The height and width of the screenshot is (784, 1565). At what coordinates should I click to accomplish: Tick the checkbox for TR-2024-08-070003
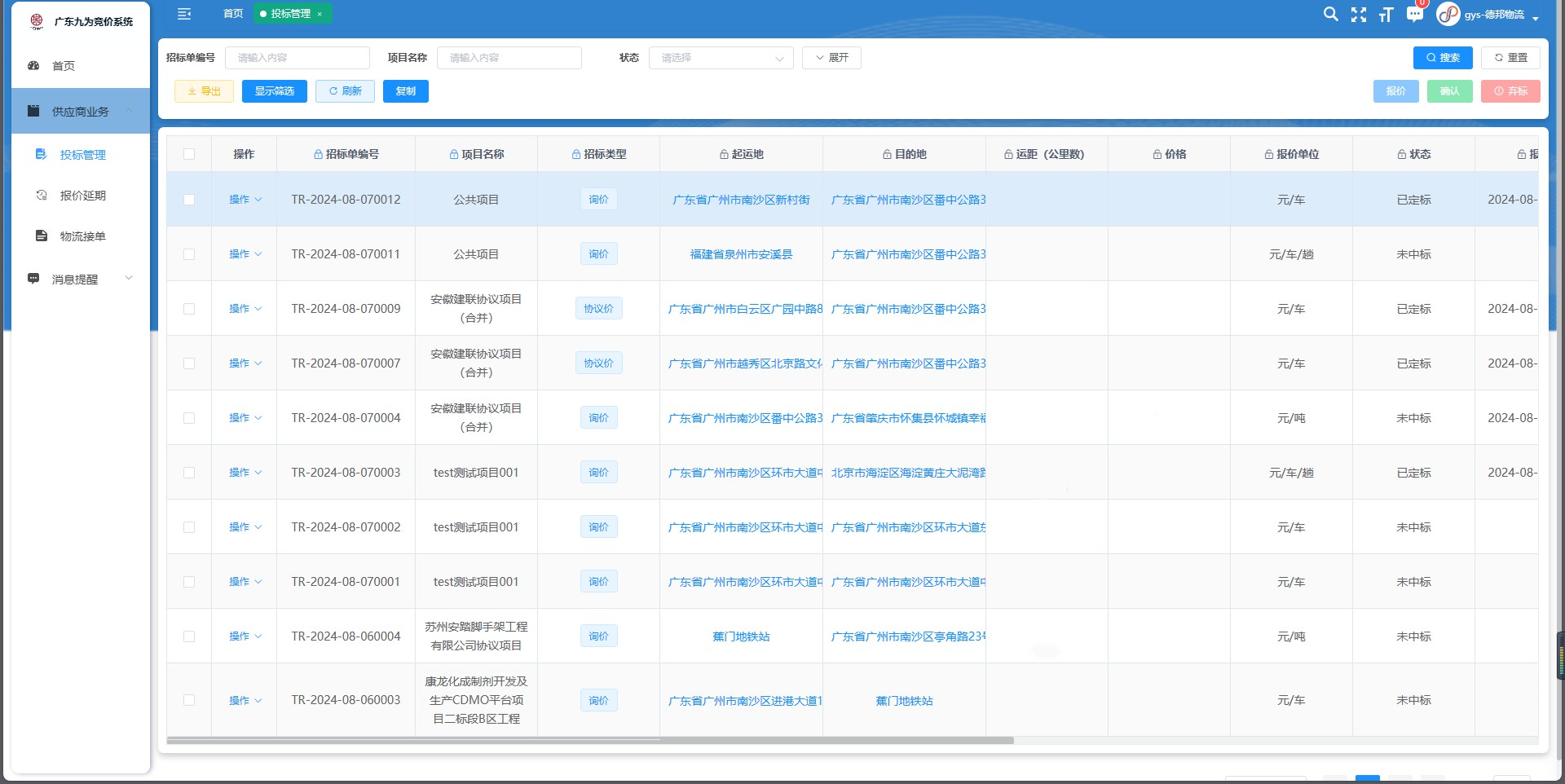189,473
